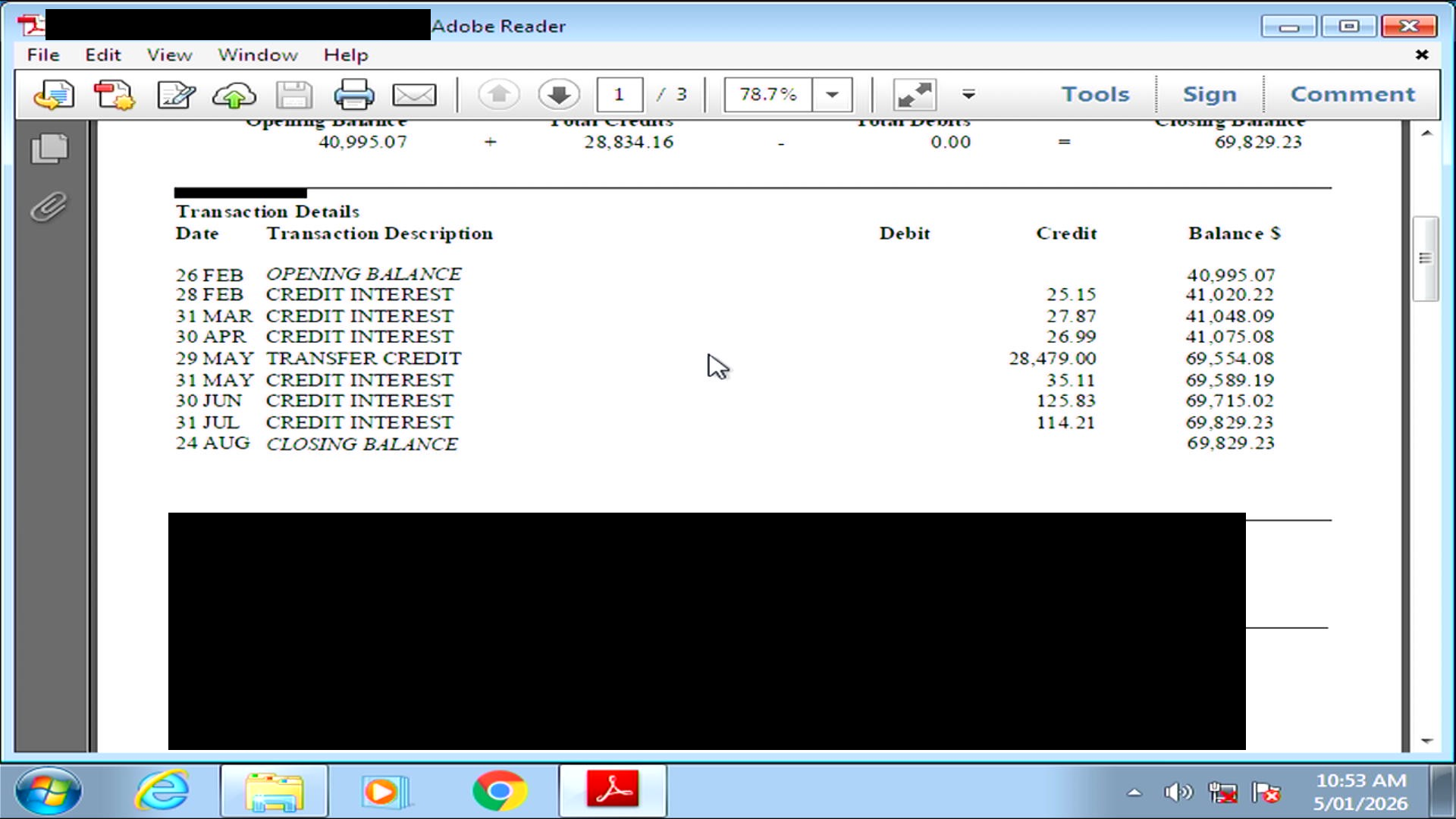
Task: Click the page number input field
Action: click(620, 95)
